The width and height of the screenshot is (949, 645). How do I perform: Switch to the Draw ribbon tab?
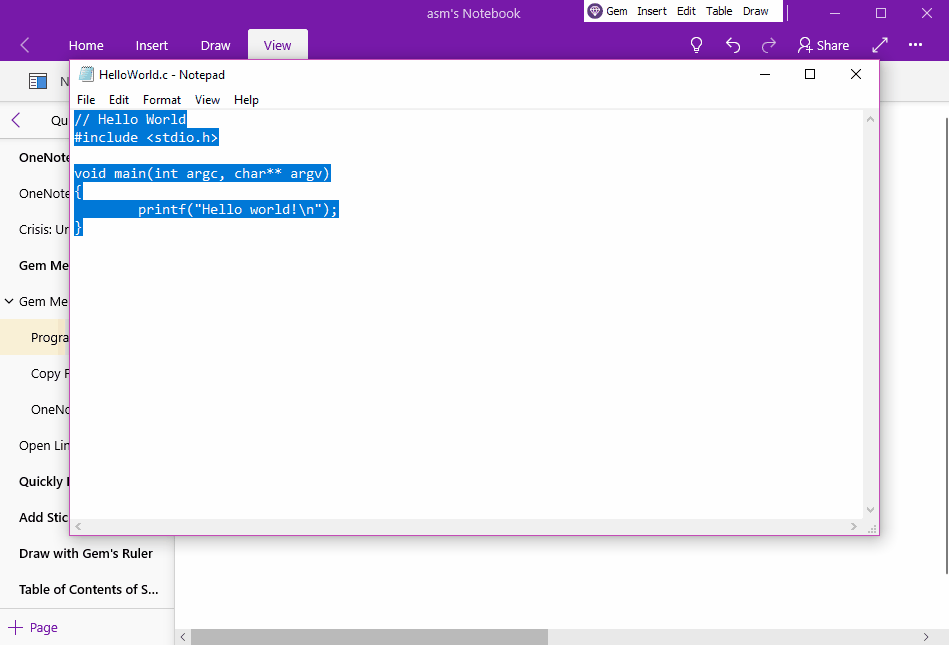pos(215,45)
